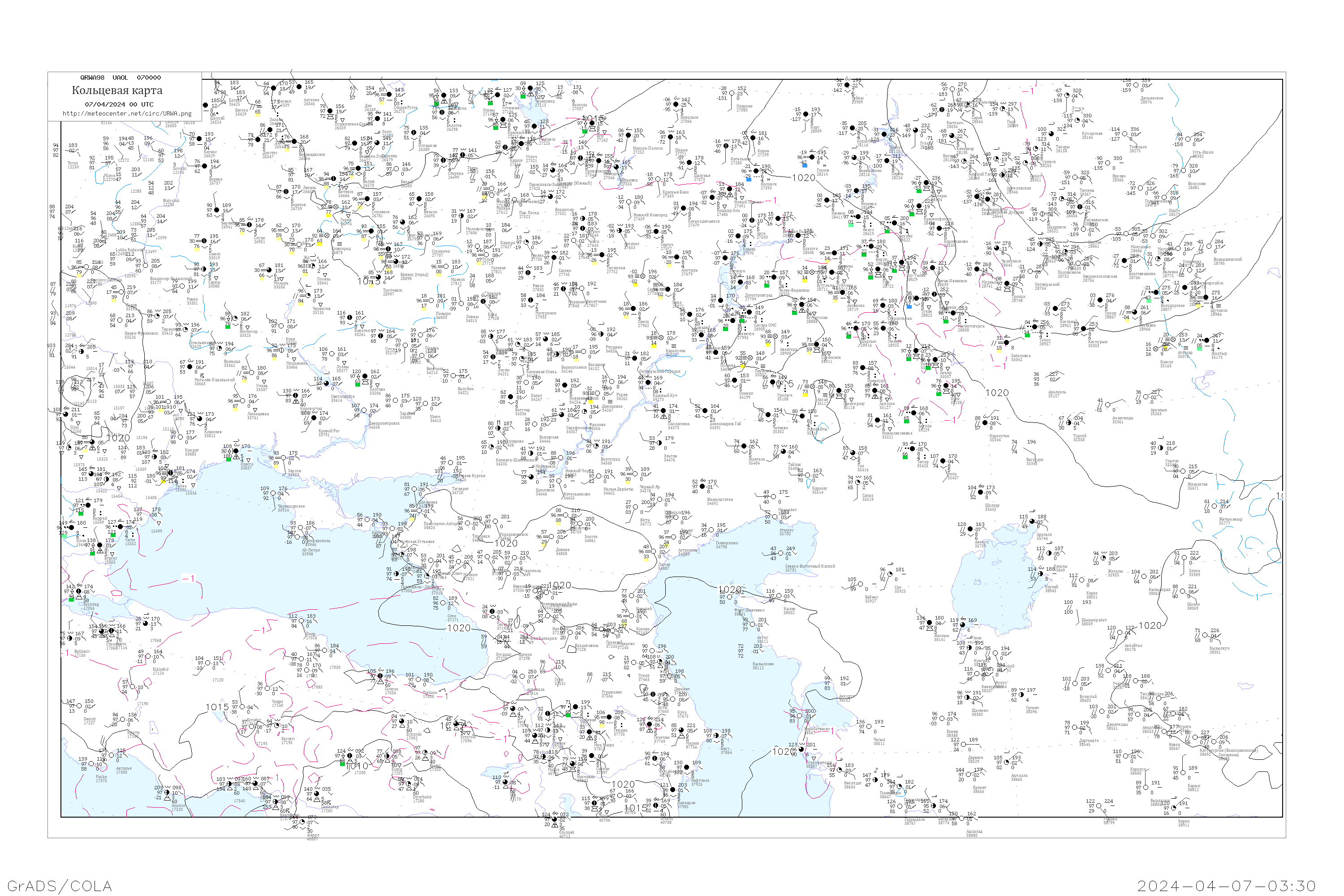Click the 1015 isobar label near Kirsehir

click(217, 707)
